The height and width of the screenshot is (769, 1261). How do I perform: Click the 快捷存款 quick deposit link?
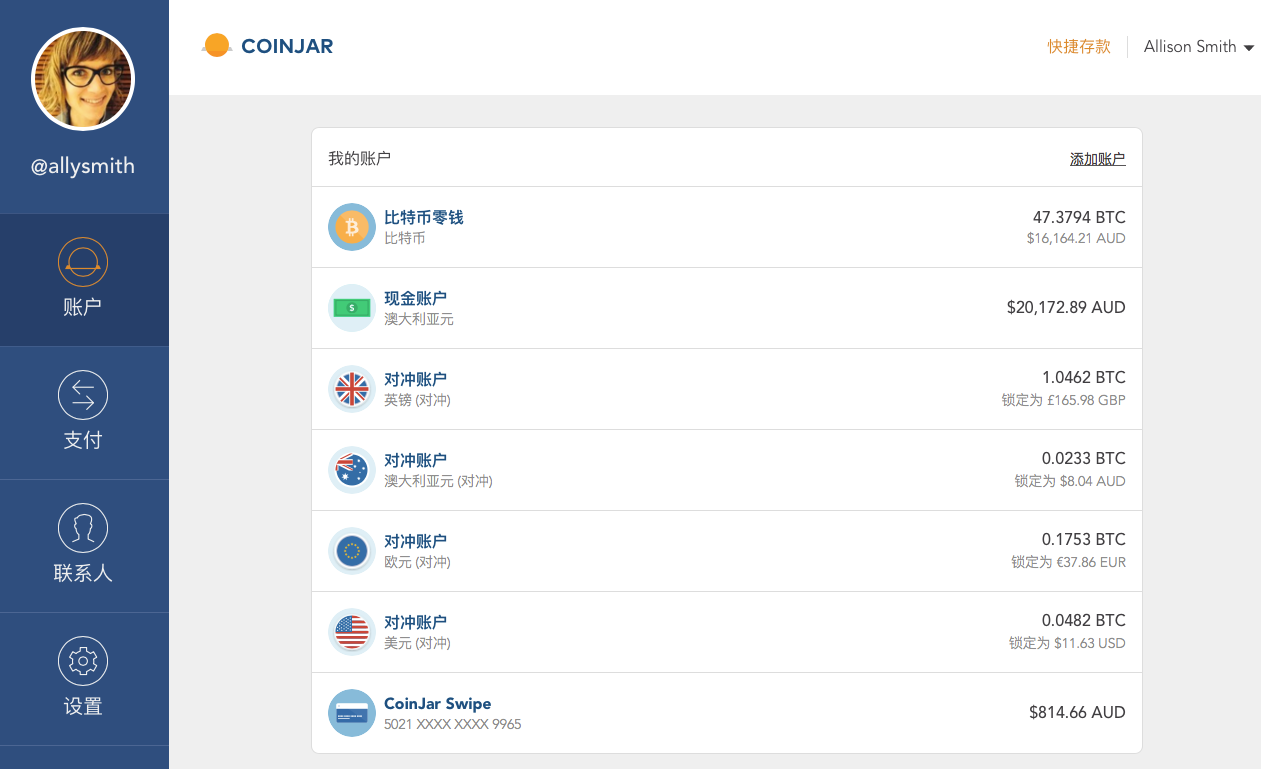coord(1079,47)
